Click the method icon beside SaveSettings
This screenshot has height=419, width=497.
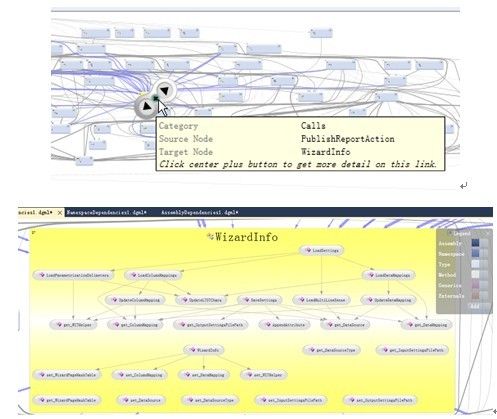tap(246, 300)
